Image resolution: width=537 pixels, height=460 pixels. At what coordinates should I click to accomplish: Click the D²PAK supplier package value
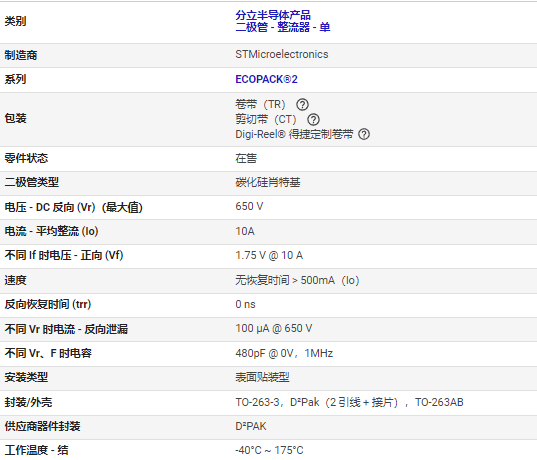pyautogui.click(x=251, y=426)
